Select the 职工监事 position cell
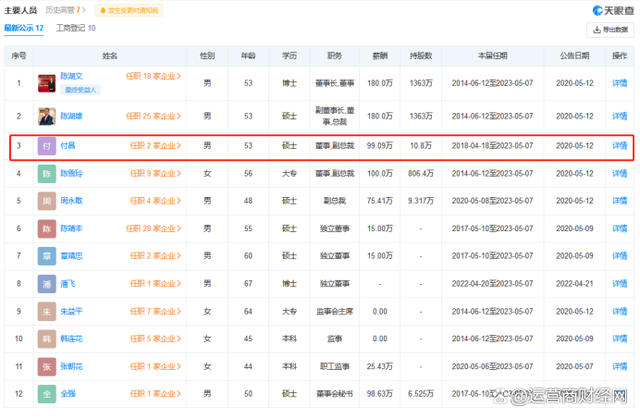Image resolution: width=640 pixels, height=419 pixels. pos(335,366)
